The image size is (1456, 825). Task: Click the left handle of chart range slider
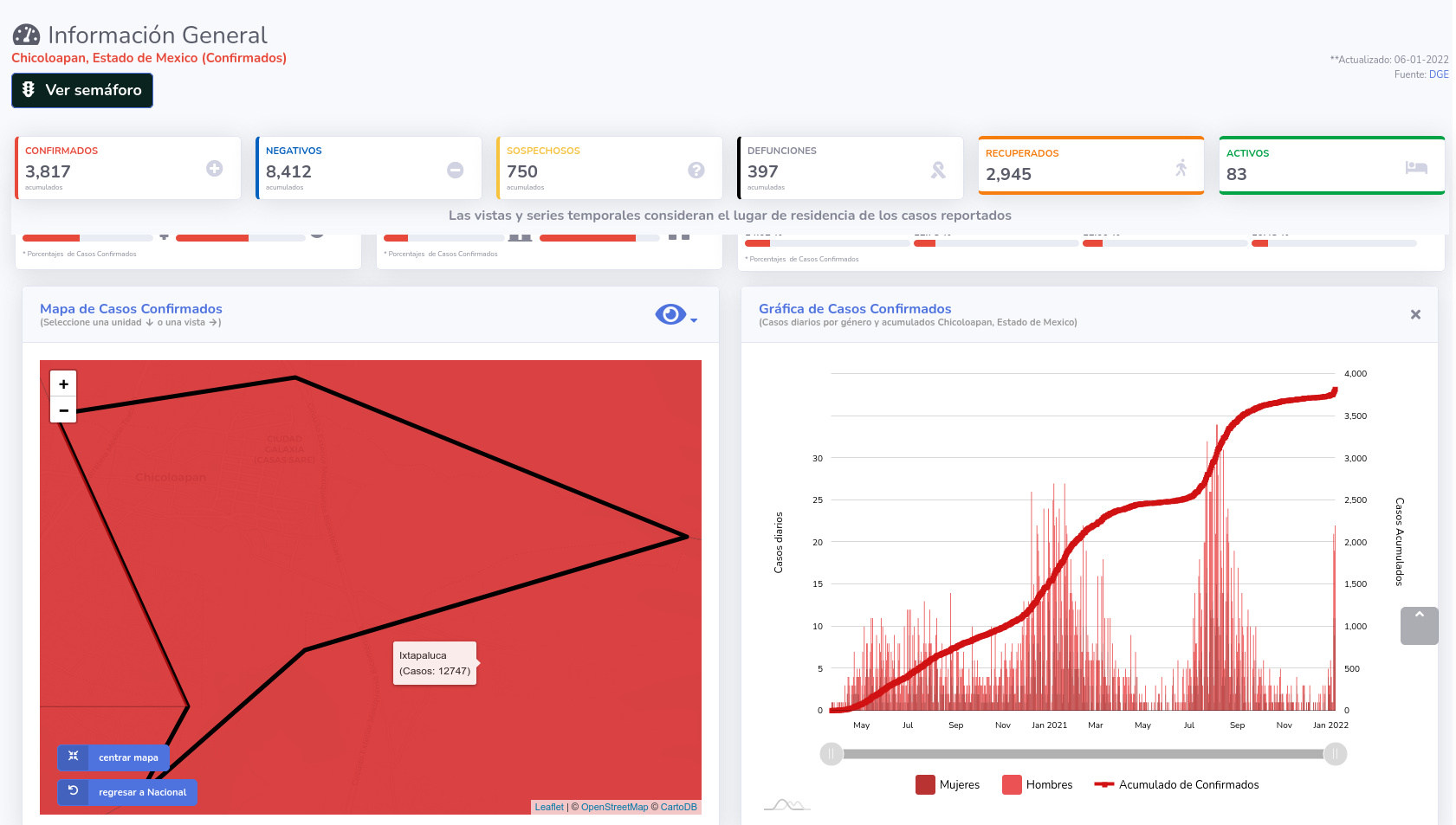832,754
